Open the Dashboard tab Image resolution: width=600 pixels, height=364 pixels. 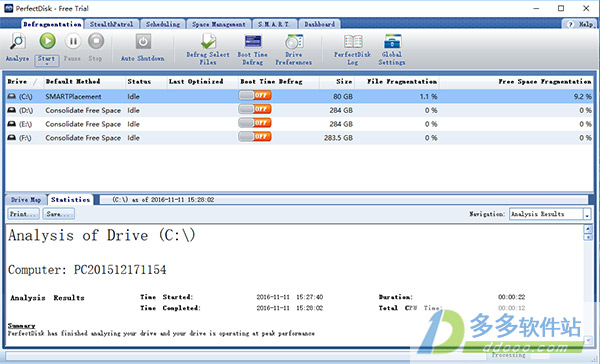[x=320, y=24]
